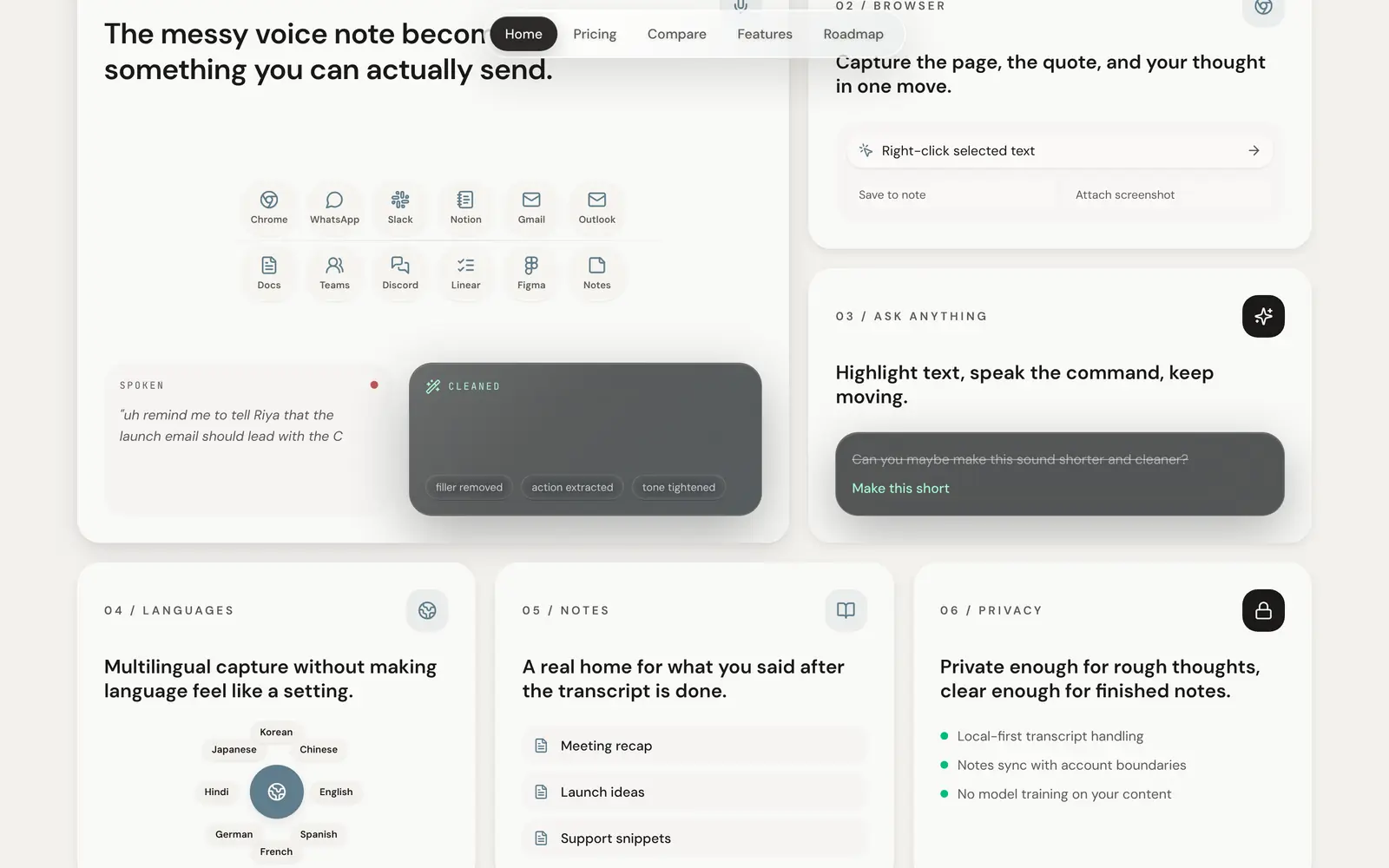The height and width of the screenshot is (868, 1389).
Task: Select the action extracted tag
Action: coord(572,487)
